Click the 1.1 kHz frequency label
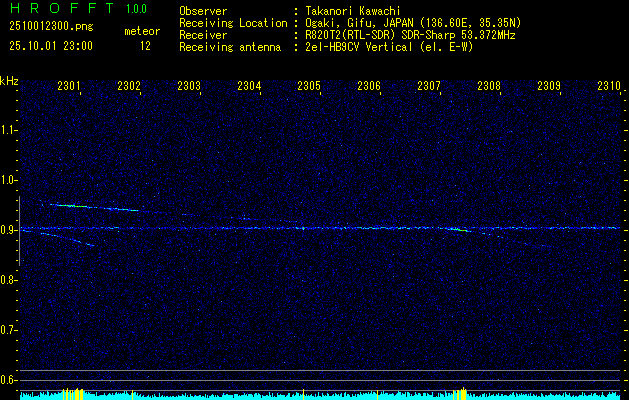 (x=9, y=130)
